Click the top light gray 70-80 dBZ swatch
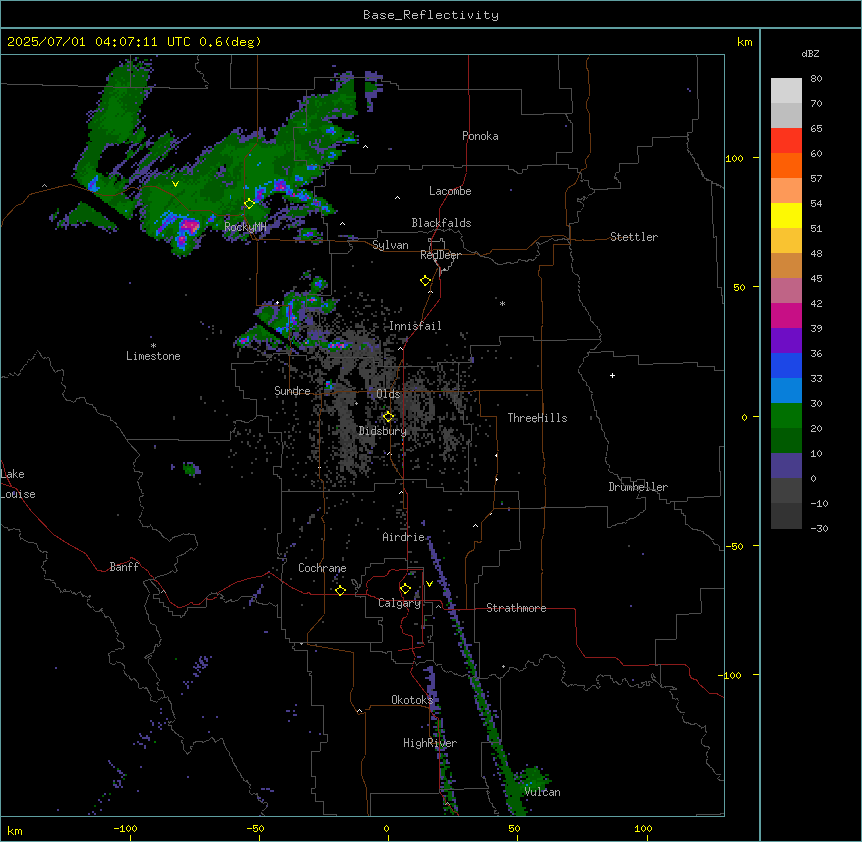This screenshot has height=842, width=862. [x=786, y=91]
